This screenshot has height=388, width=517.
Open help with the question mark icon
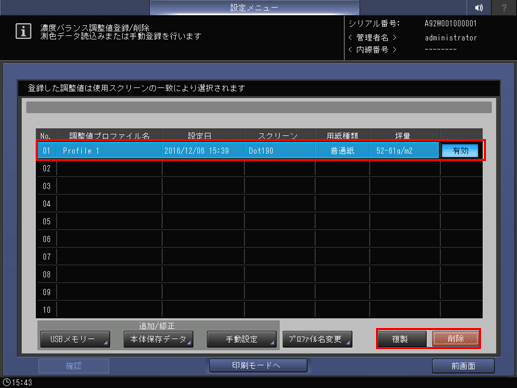504,7
